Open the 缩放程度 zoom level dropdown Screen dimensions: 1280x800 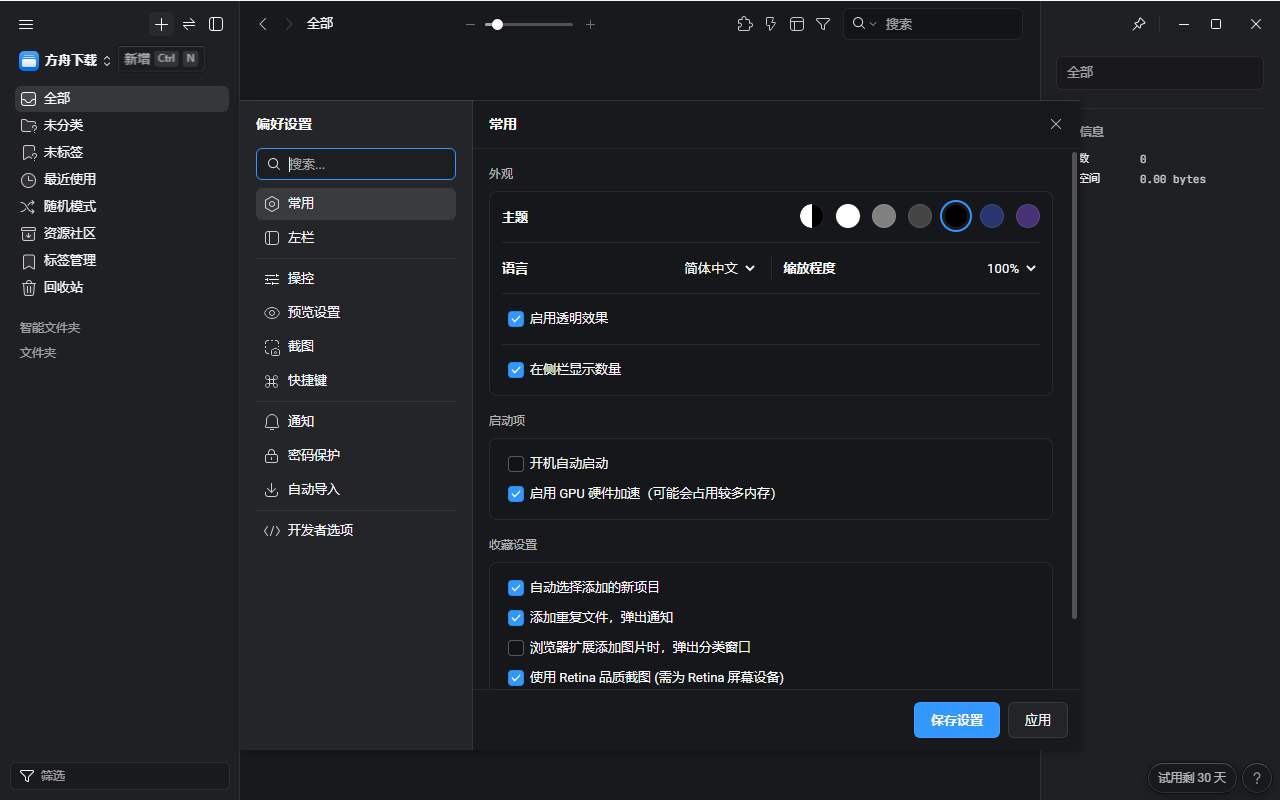(1010, 268)
